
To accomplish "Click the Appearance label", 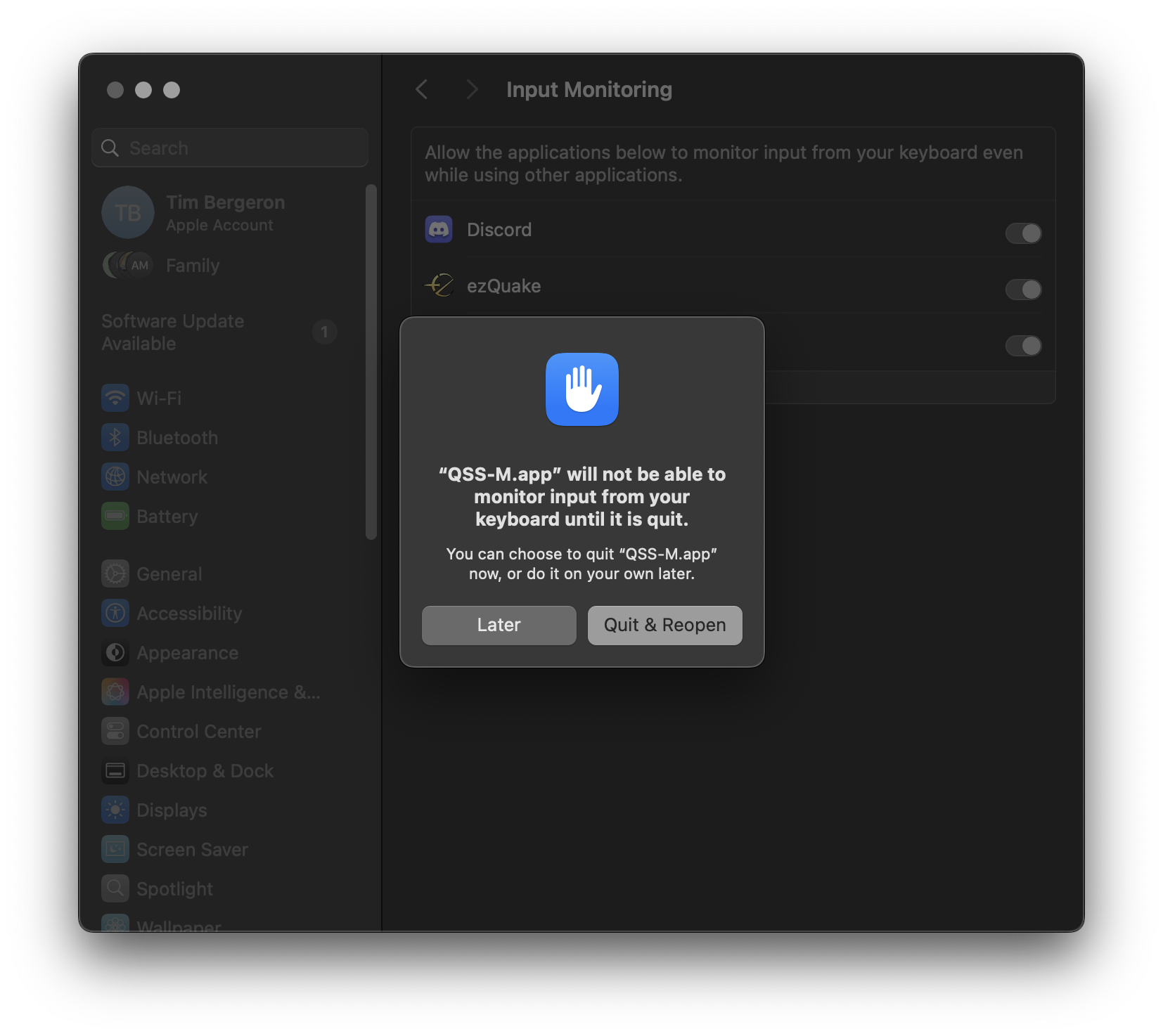I will pos(188,653).
